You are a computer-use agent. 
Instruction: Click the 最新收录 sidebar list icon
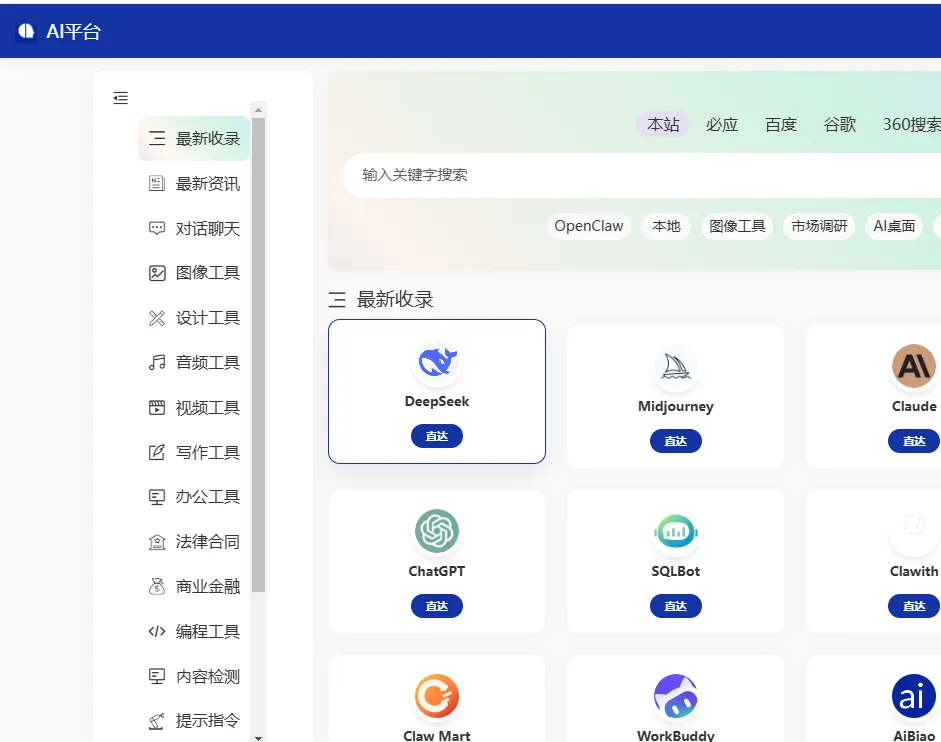point(157,139)
